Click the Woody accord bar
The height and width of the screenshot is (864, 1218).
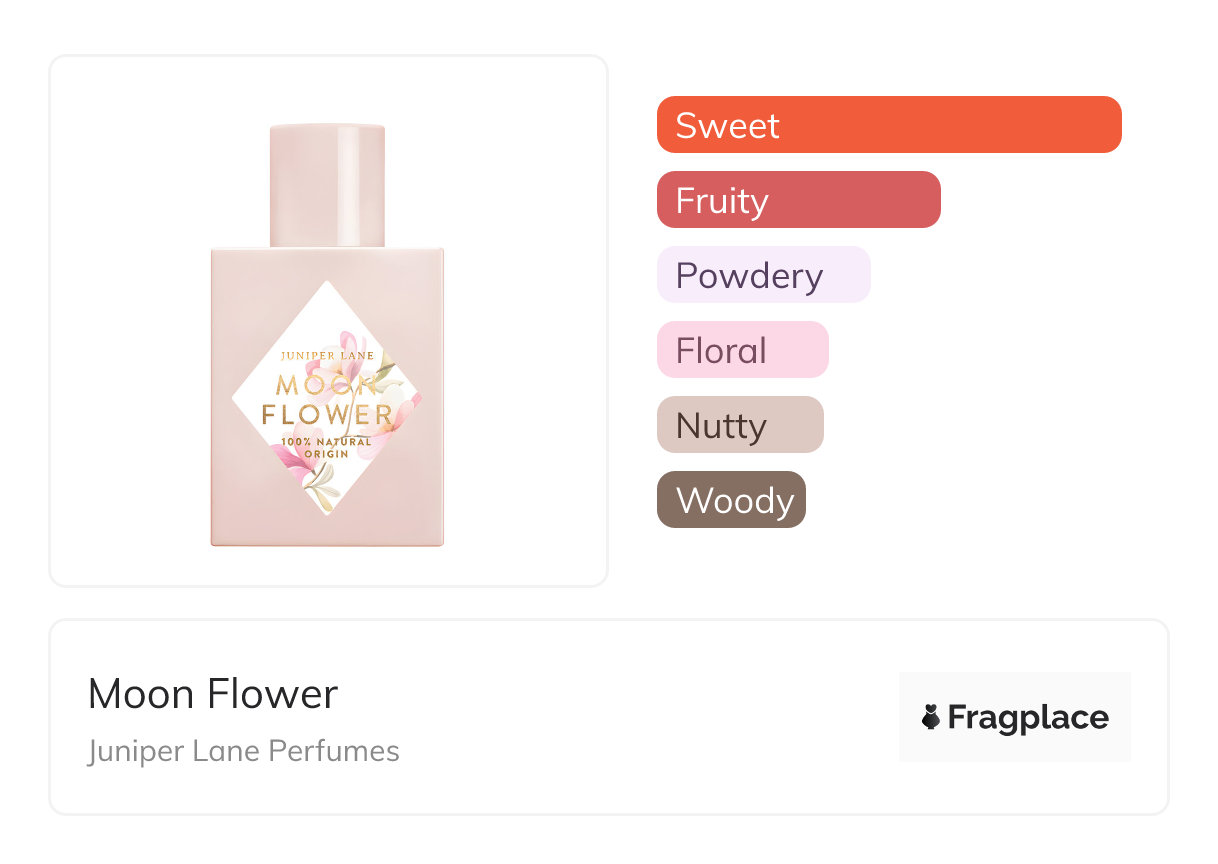(731, 500)
